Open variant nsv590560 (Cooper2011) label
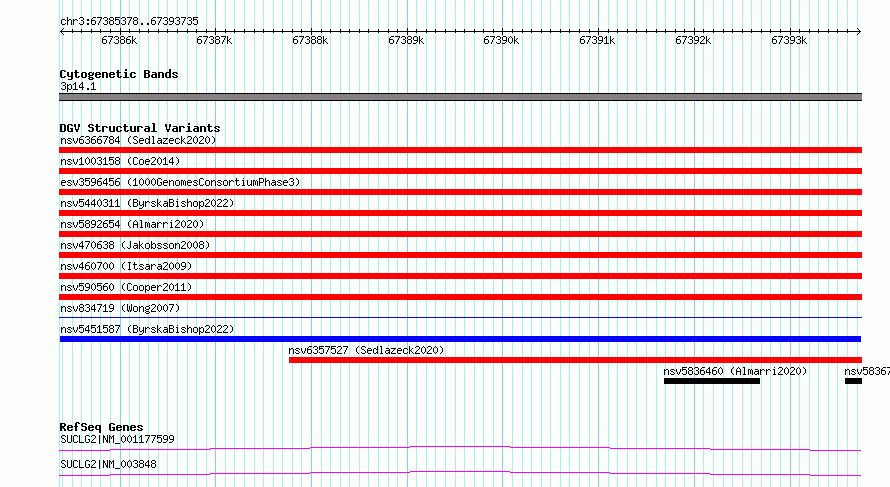The image size is (890, 487). tap(126, 287)
